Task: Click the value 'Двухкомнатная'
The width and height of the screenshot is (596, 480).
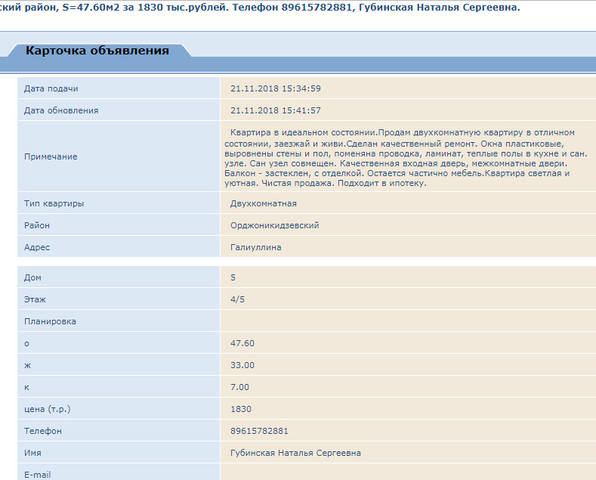Action: (x=263, y=204)
